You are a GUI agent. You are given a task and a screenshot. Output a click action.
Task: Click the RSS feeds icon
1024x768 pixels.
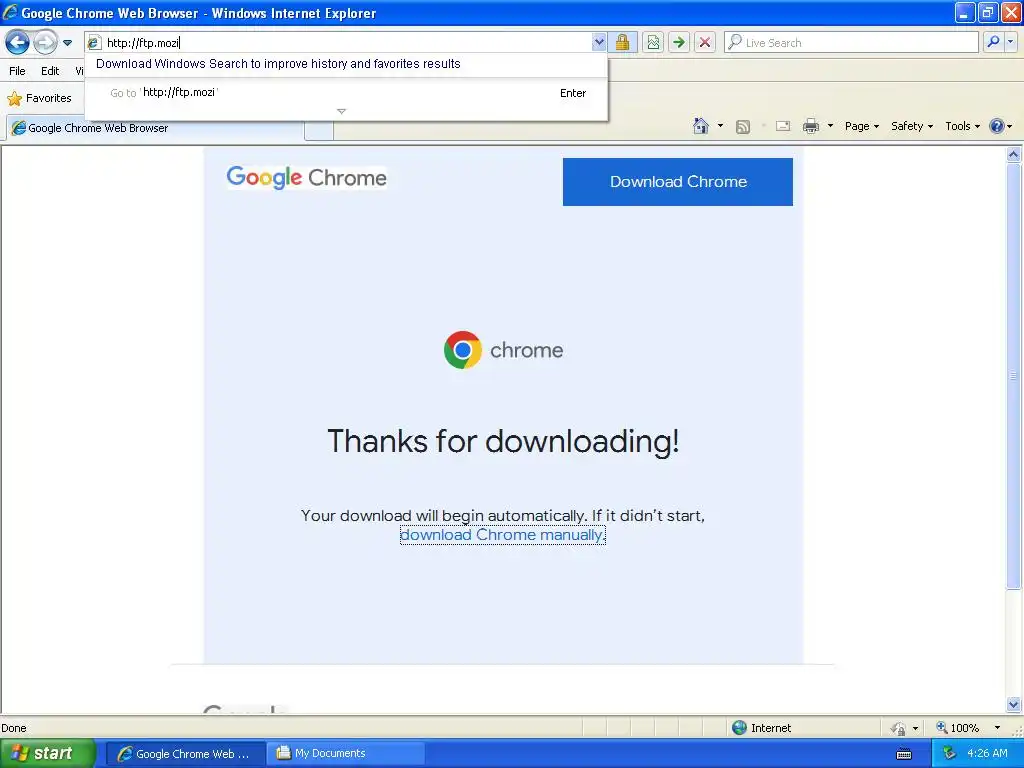[743, 127]
